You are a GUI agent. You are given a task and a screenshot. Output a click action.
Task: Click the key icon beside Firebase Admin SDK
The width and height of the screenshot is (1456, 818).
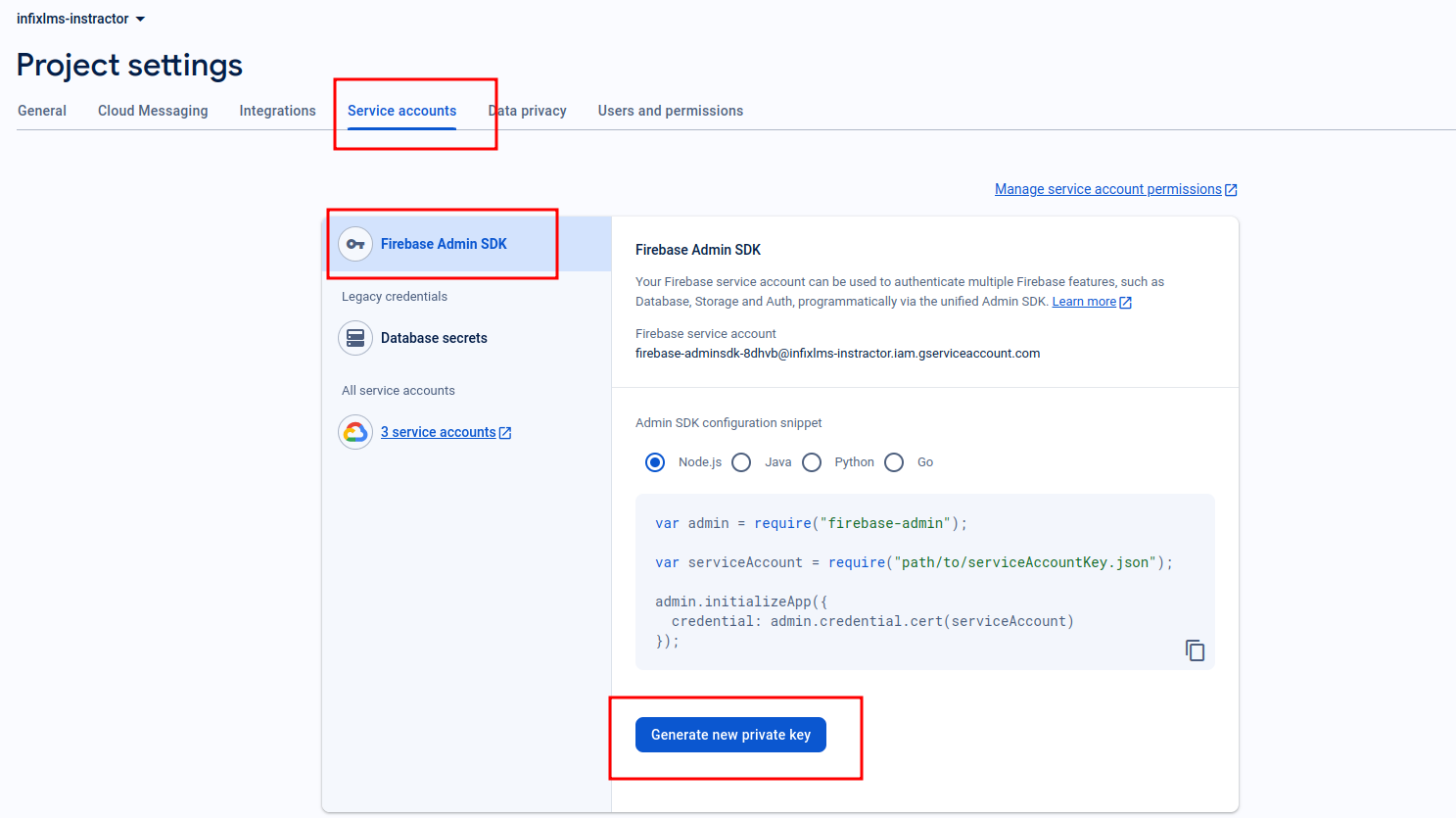[x=355, y=244]
